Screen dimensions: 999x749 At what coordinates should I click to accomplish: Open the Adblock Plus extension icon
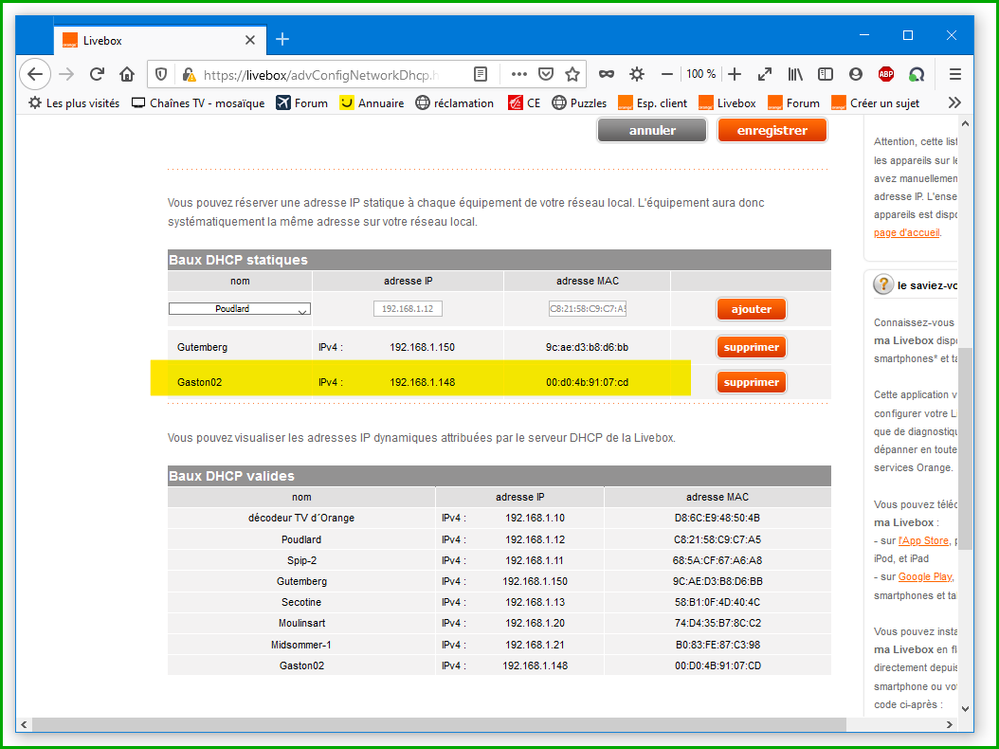click(886, 74)
